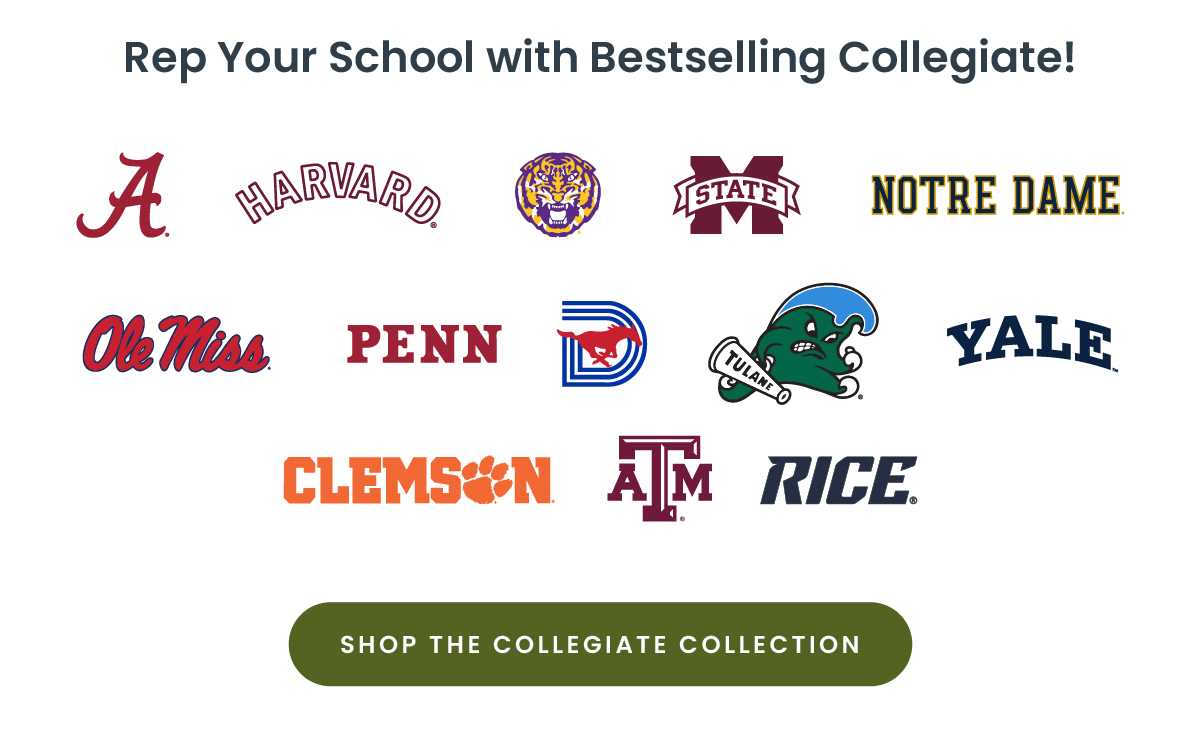Select the Texas A&M maroon logo

tap(660, 479)
